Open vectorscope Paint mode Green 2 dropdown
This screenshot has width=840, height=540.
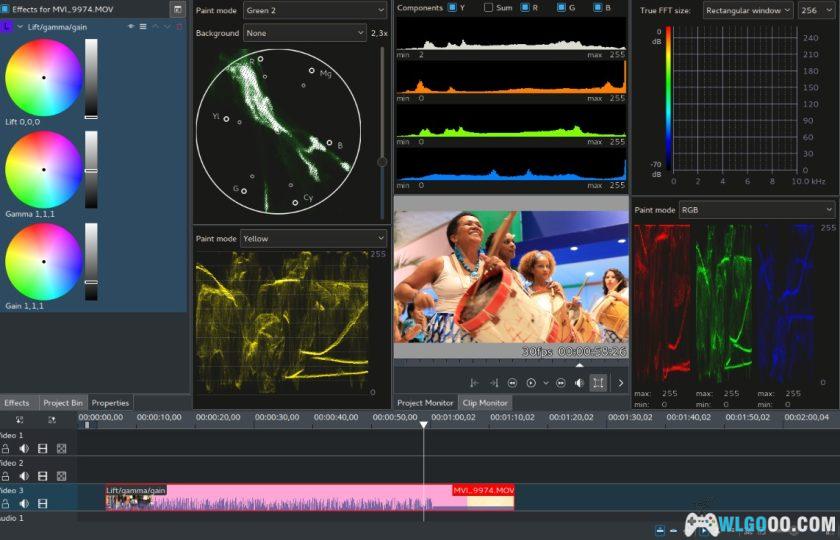pyautogui.click(x=314, y=10)
